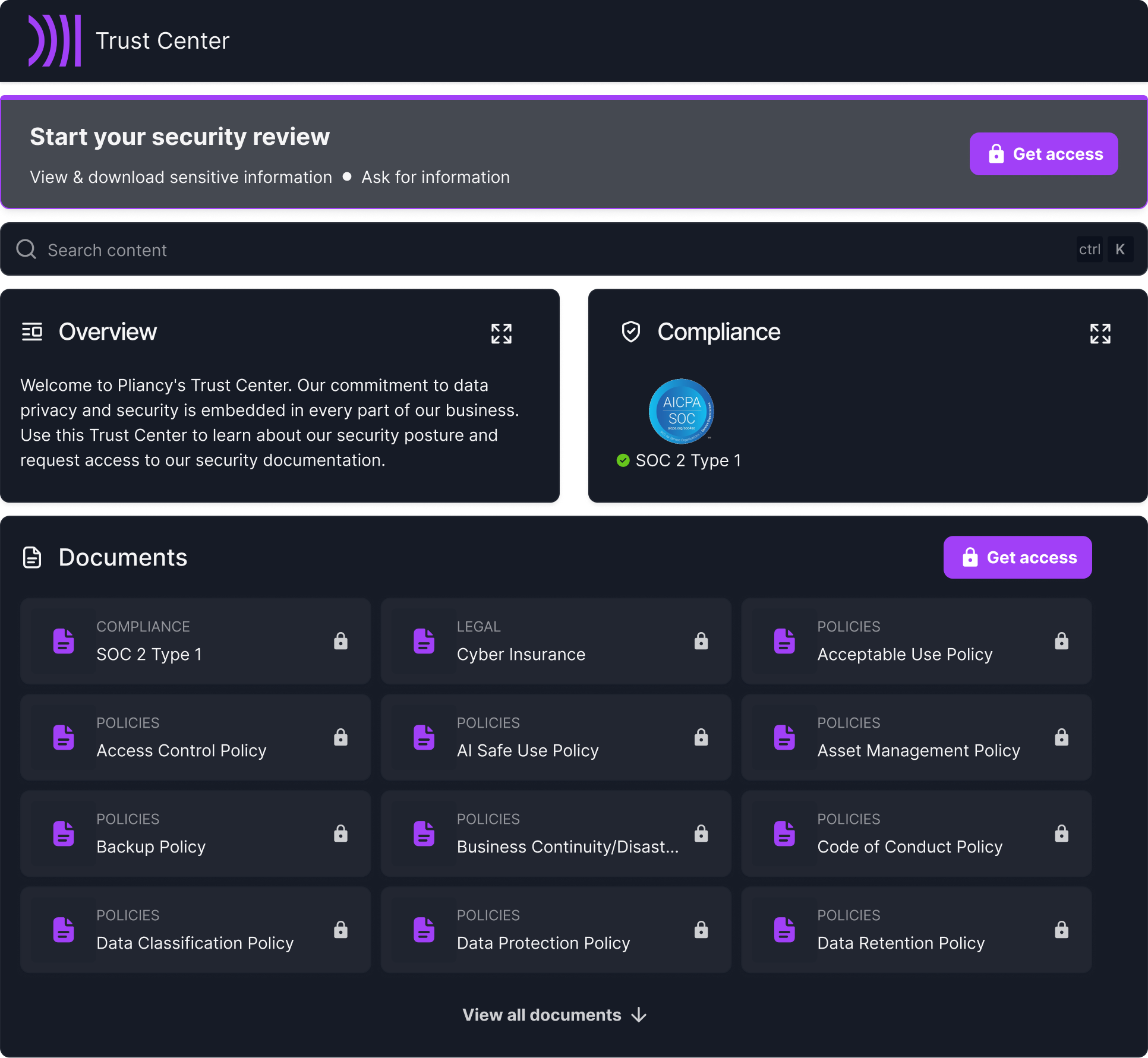Click the green checkmark beside SOC 2 Type 1
This screenshot has height=1058, width=1148.
click(x=623, y=460)
